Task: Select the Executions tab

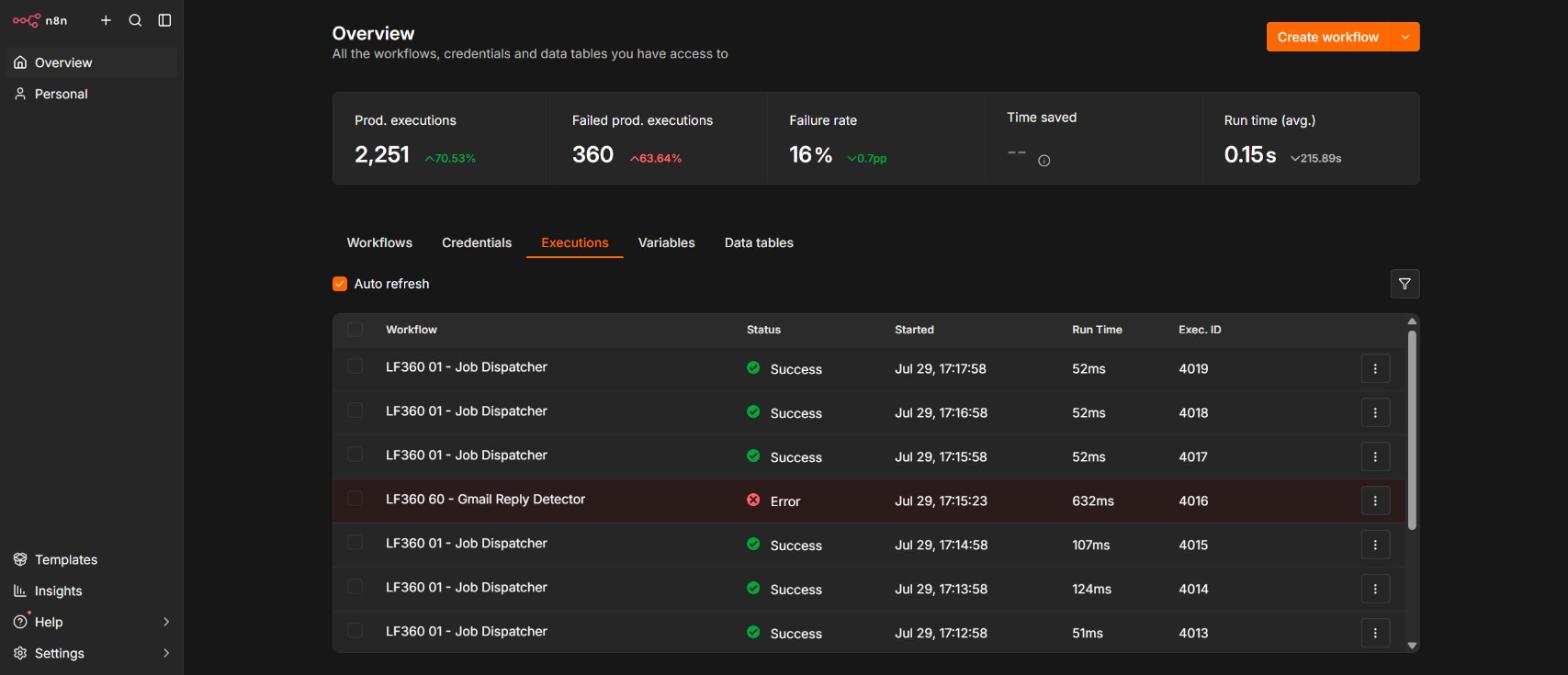Action: 575,243
